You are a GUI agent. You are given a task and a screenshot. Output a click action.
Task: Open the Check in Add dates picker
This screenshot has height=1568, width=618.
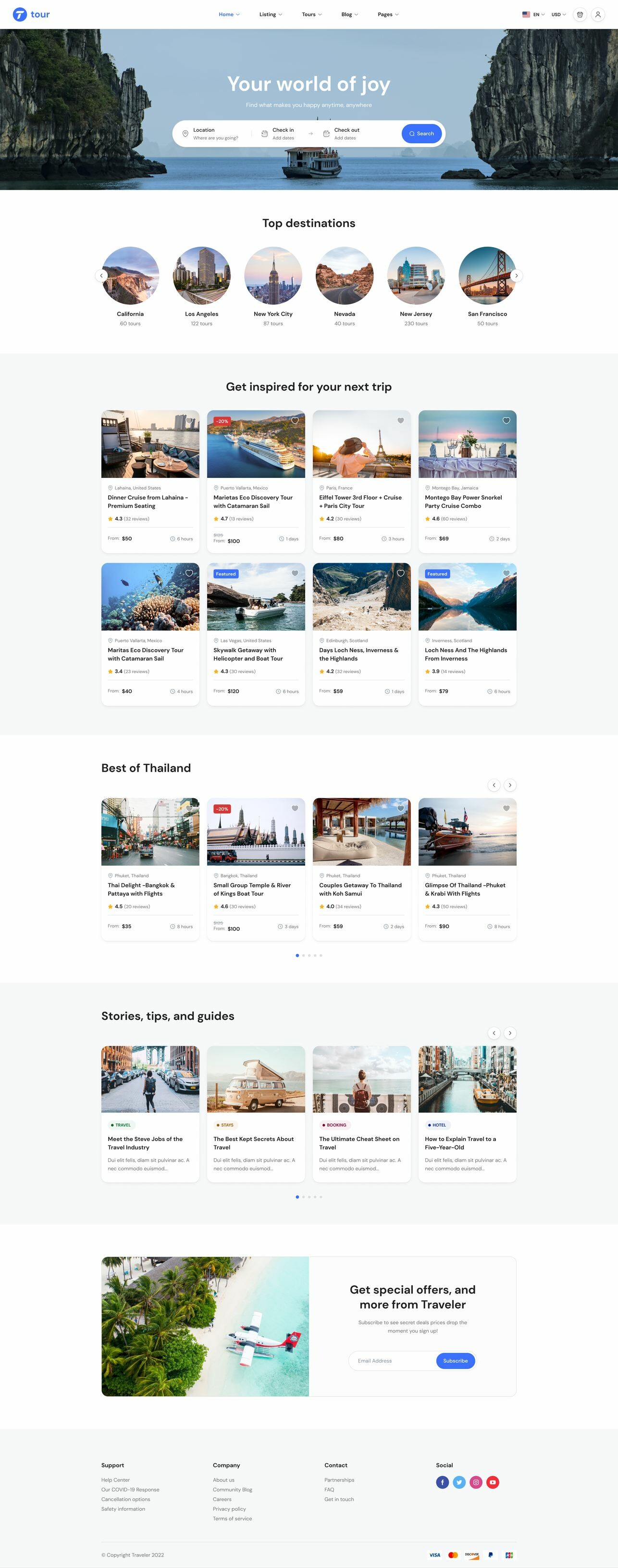coord(283,138)
